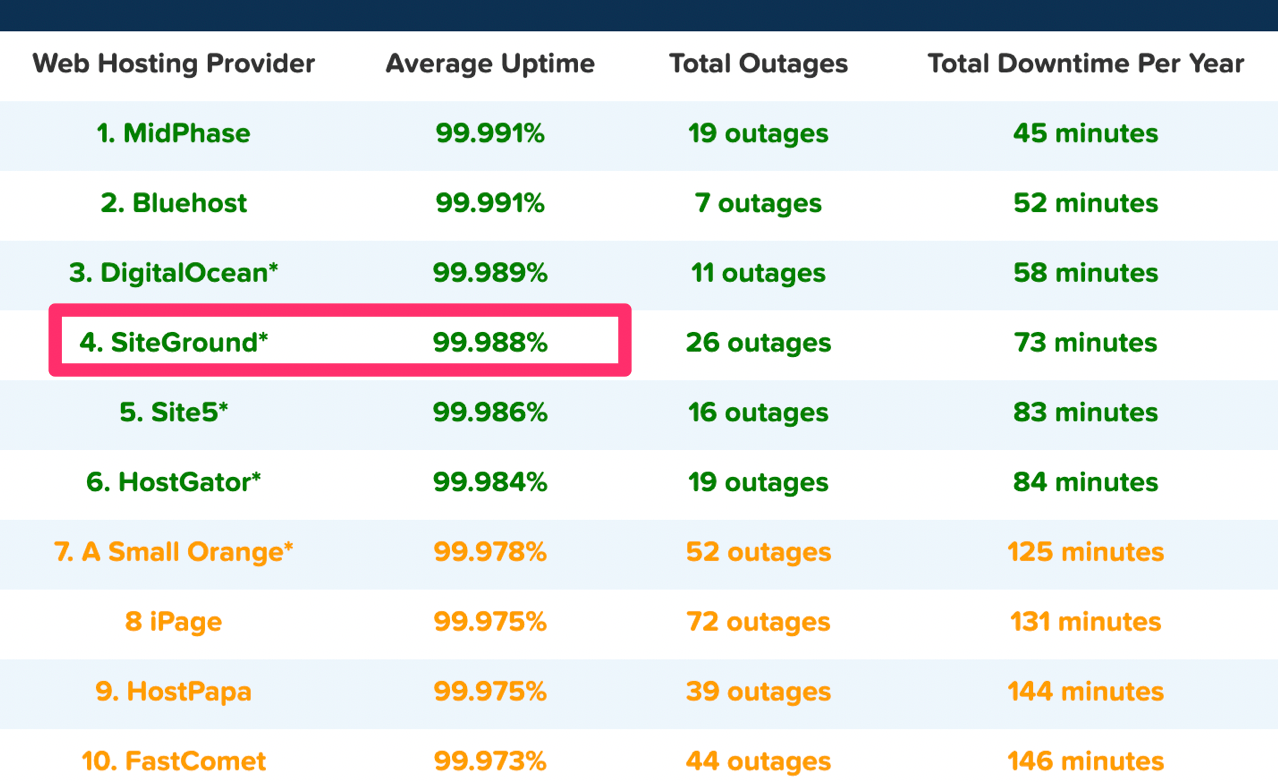Click the Total Downtime Per Year header

(x=1086, y=64)
